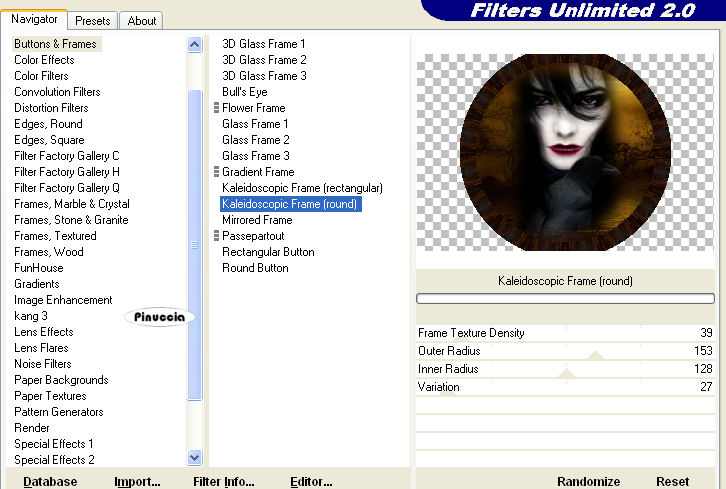Click the Inner Radius slider handle
The width and height of the screenshot is (726, 489).
[x=566, y=373]
